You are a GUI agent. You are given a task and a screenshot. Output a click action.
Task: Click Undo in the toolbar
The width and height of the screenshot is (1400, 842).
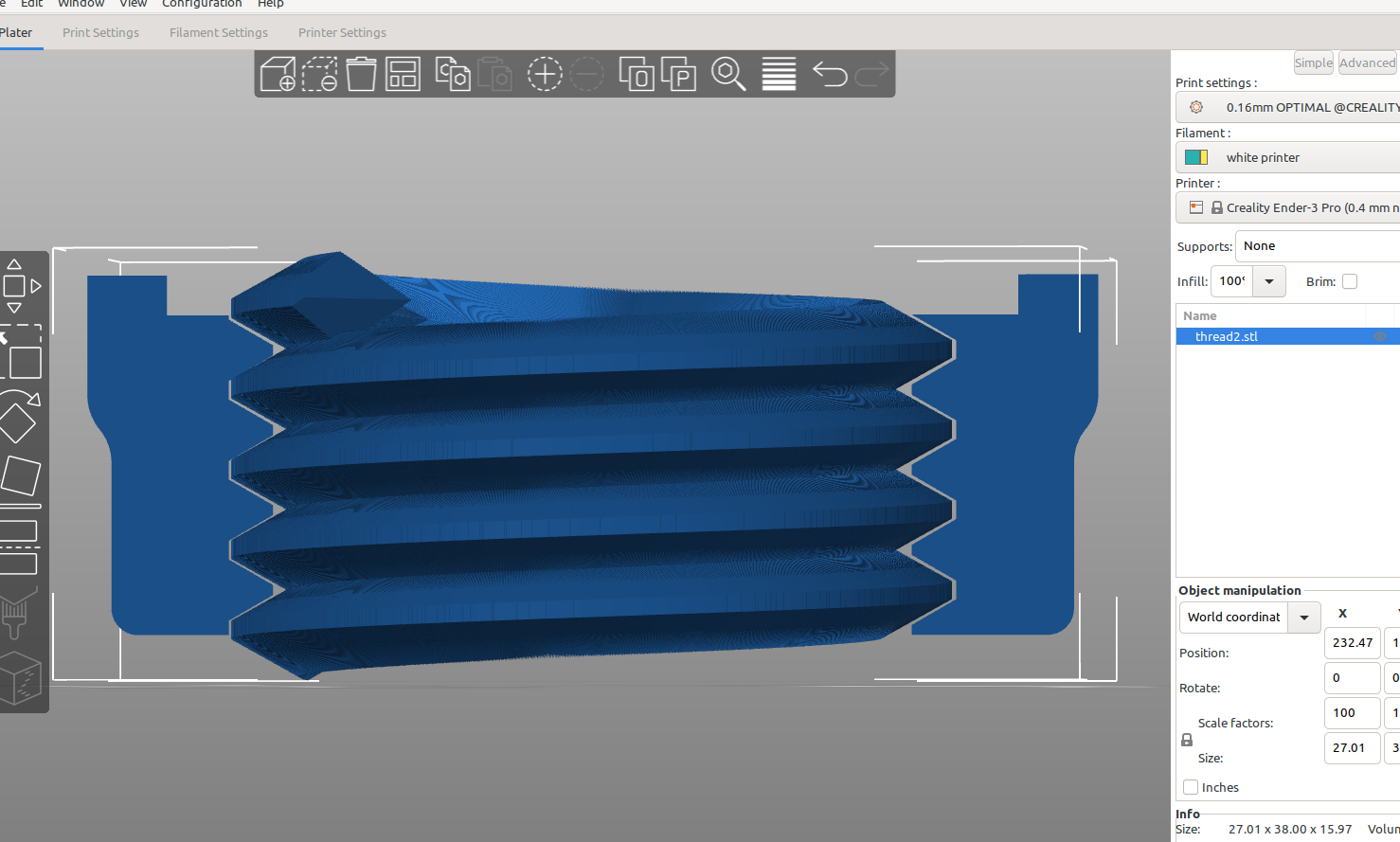pyautogui.click(x=829, y=74)
